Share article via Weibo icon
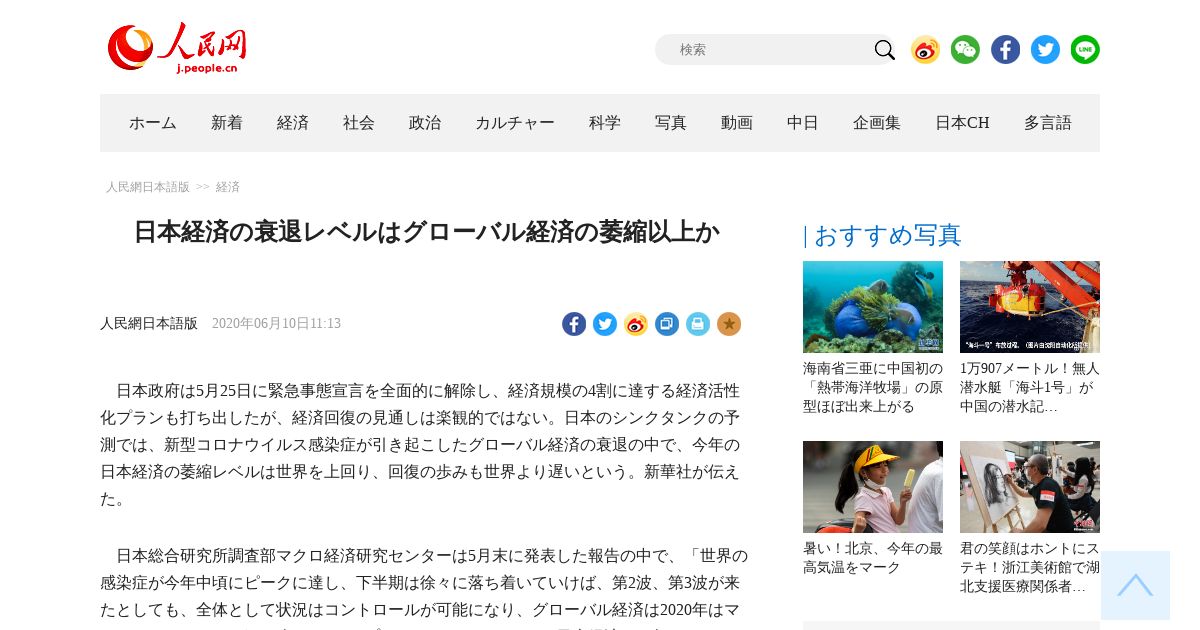1200x630 pixels. tap(636, 324)
